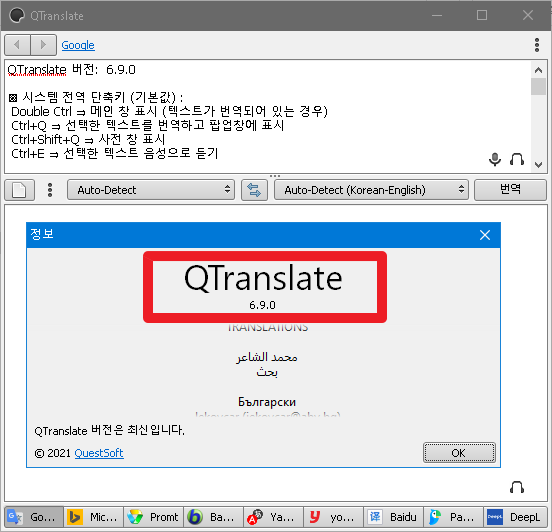The image size is (552, 532).
Task: Swap translation languages with the arrows button
Action: [254, 190]
